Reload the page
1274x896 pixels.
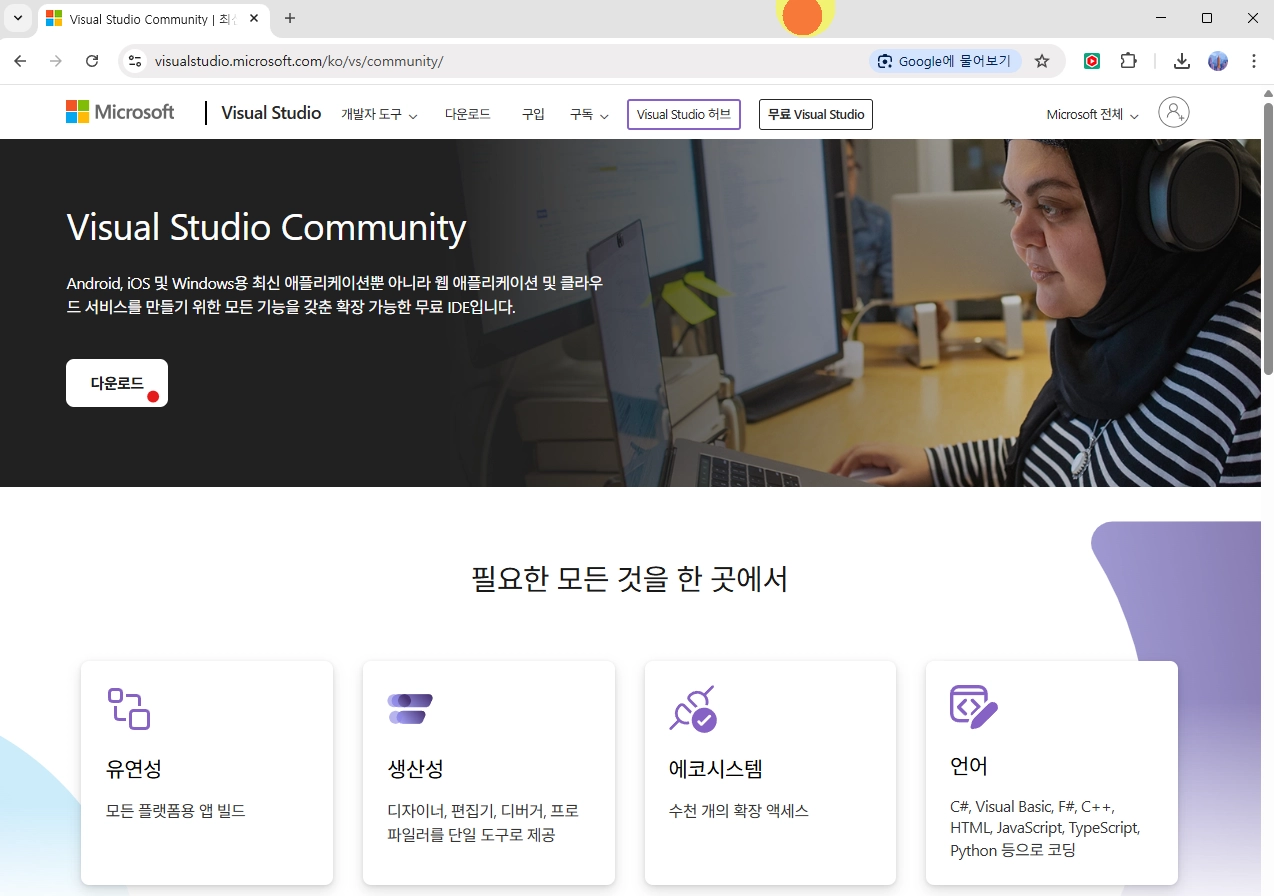coord(92,61)
